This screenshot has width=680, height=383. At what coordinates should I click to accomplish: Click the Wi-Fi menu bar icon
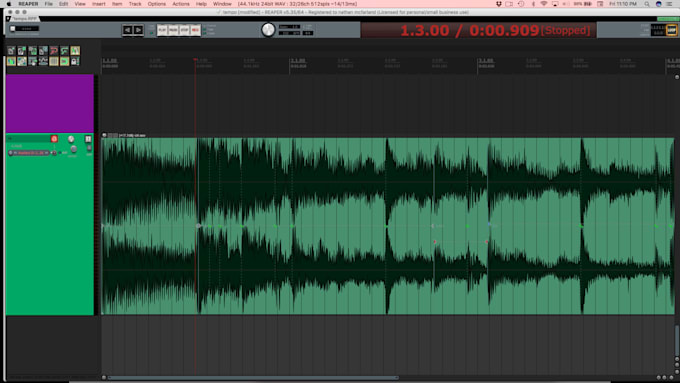point(543,4)
